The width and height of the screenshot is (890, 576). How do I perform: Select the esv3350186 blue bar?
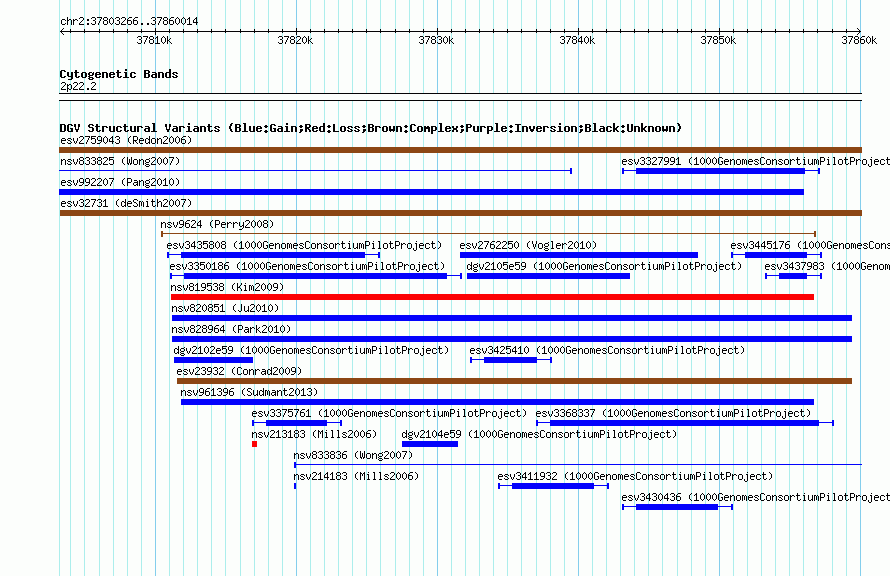point(316,276)
